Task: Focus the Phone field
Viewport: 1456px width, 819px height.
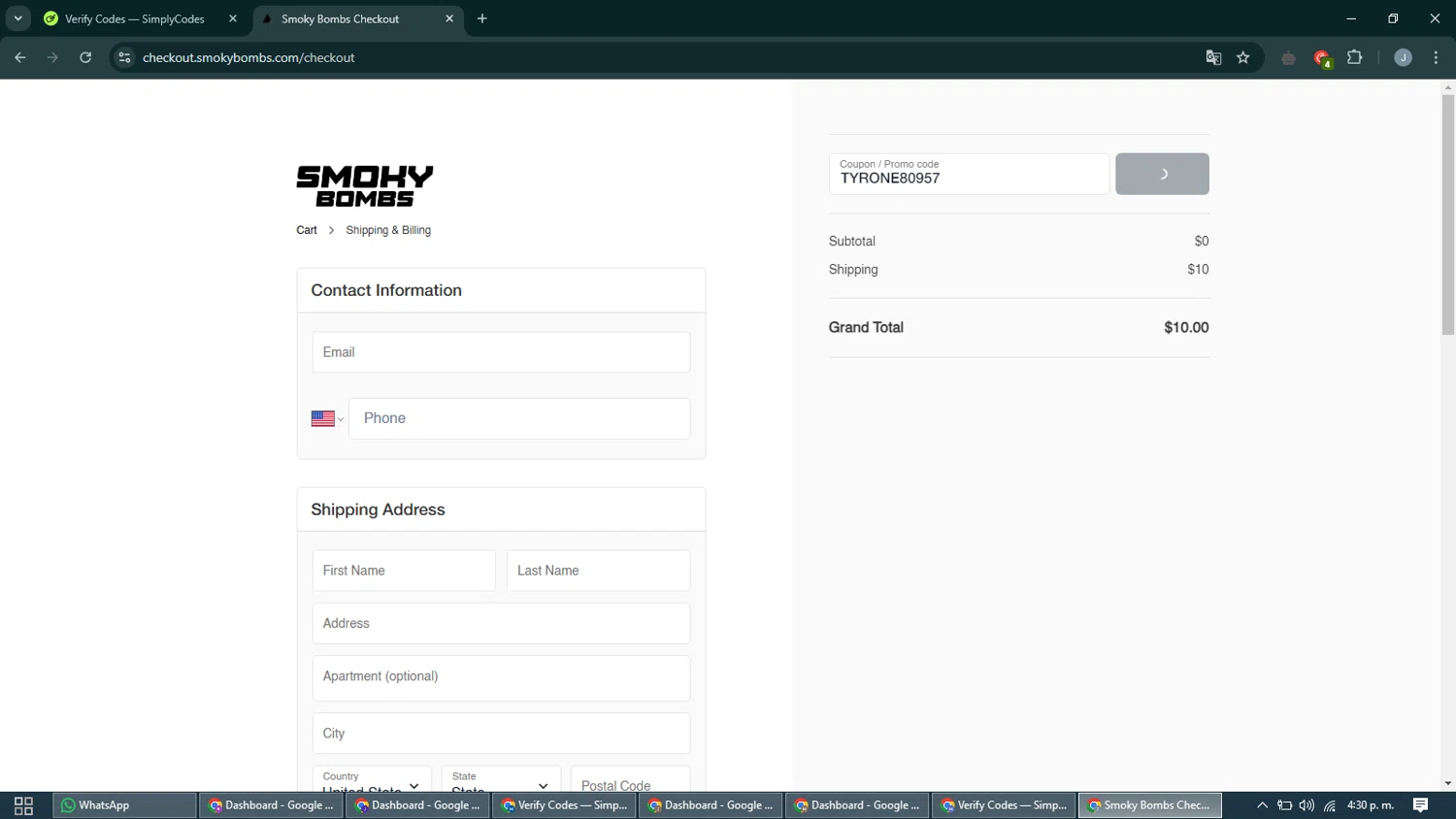Action: pyautogui.click(x=519, y=418)
